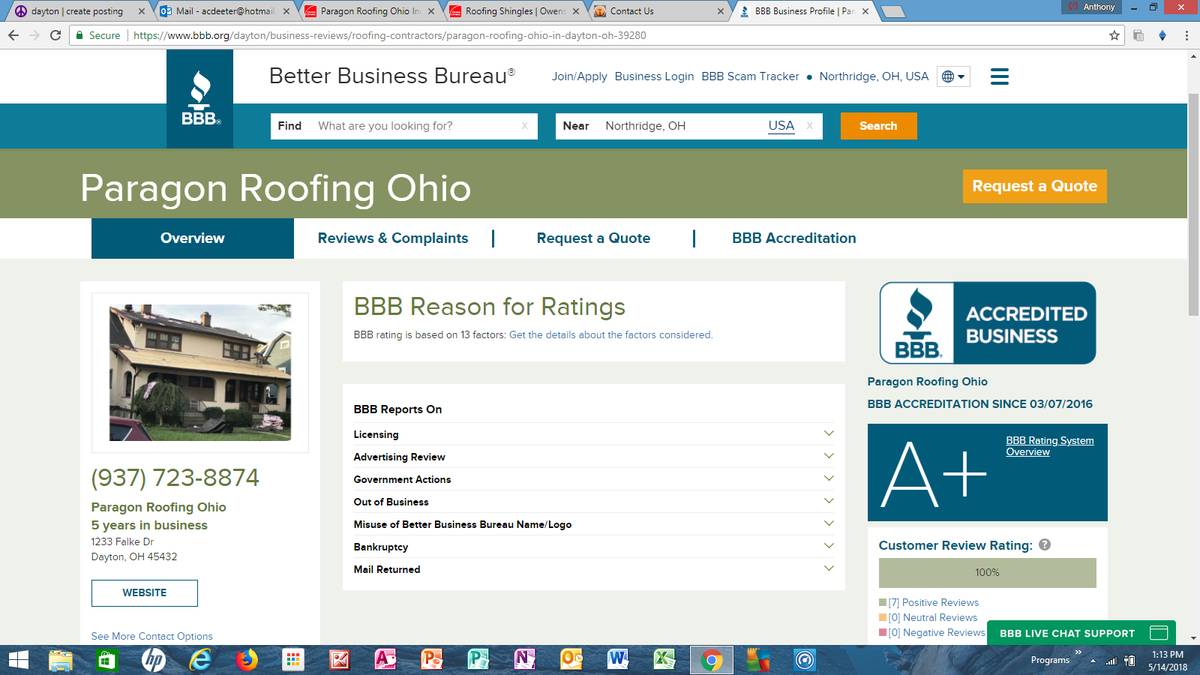This screenshot has width=1200, height=675.
Task: Open the Windows Start menu
Action: click(x=18, y=660)
